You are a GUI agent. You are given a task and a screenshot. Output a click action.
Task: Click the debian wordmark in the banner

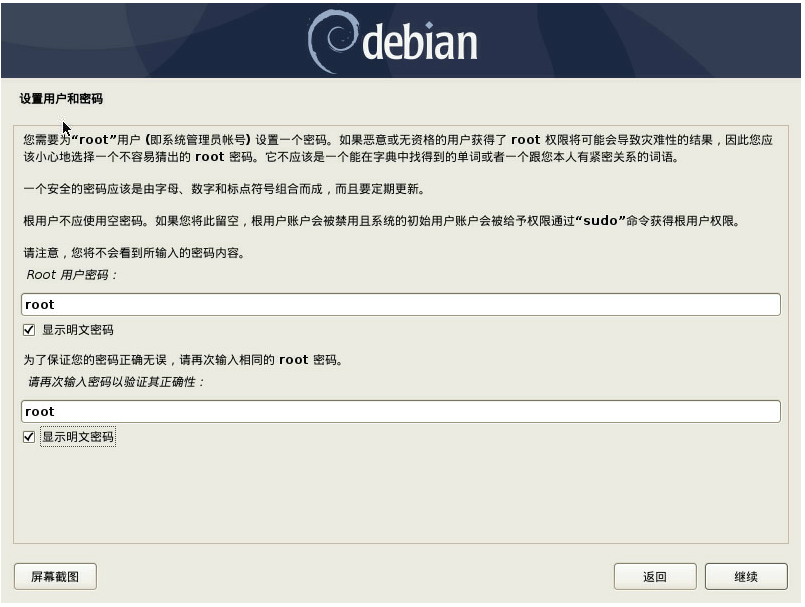click(x=419, y=43)
